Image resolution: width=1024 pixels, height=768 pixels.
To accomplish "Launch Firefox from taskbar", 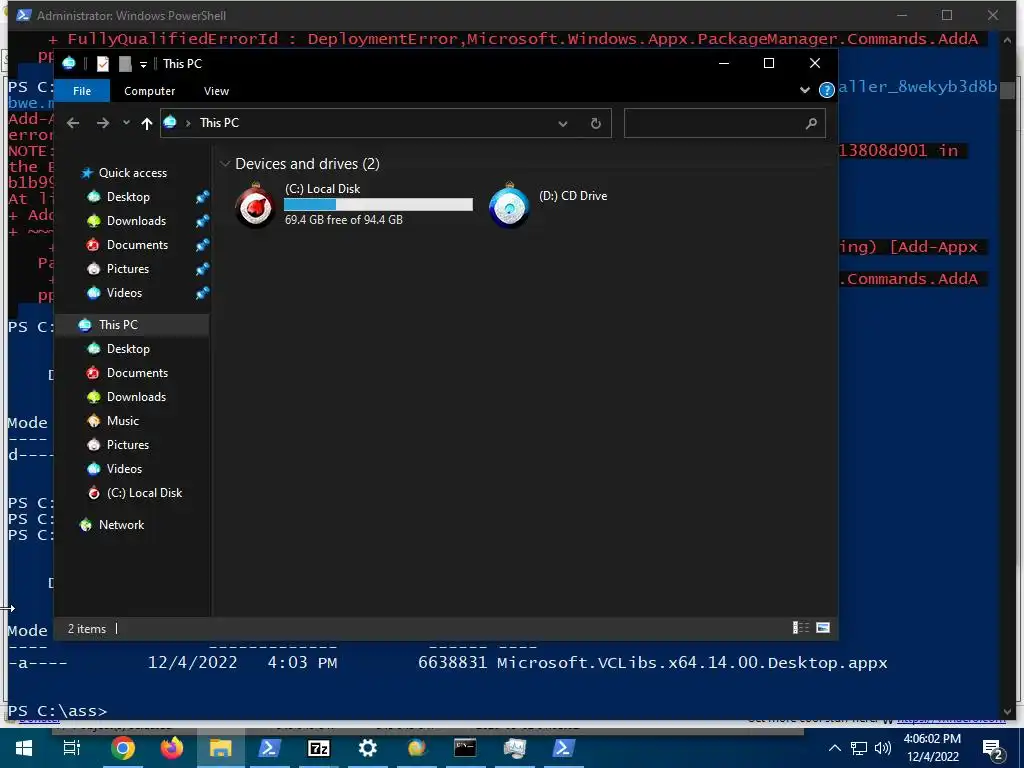I will (x=172, y=748).
